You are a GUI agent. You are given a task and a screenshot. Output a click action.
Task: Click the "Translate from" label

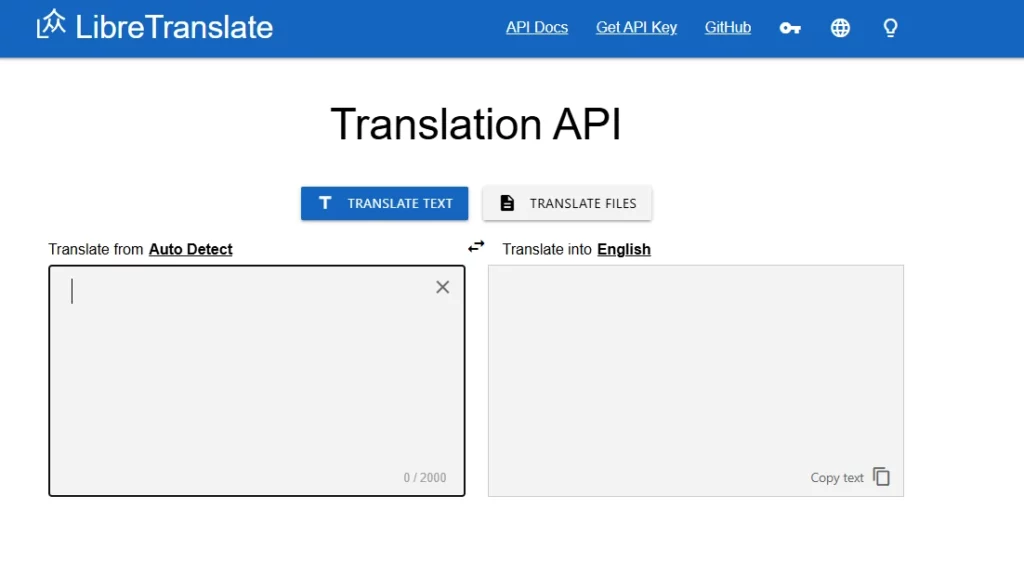click(x=95, y=249)
